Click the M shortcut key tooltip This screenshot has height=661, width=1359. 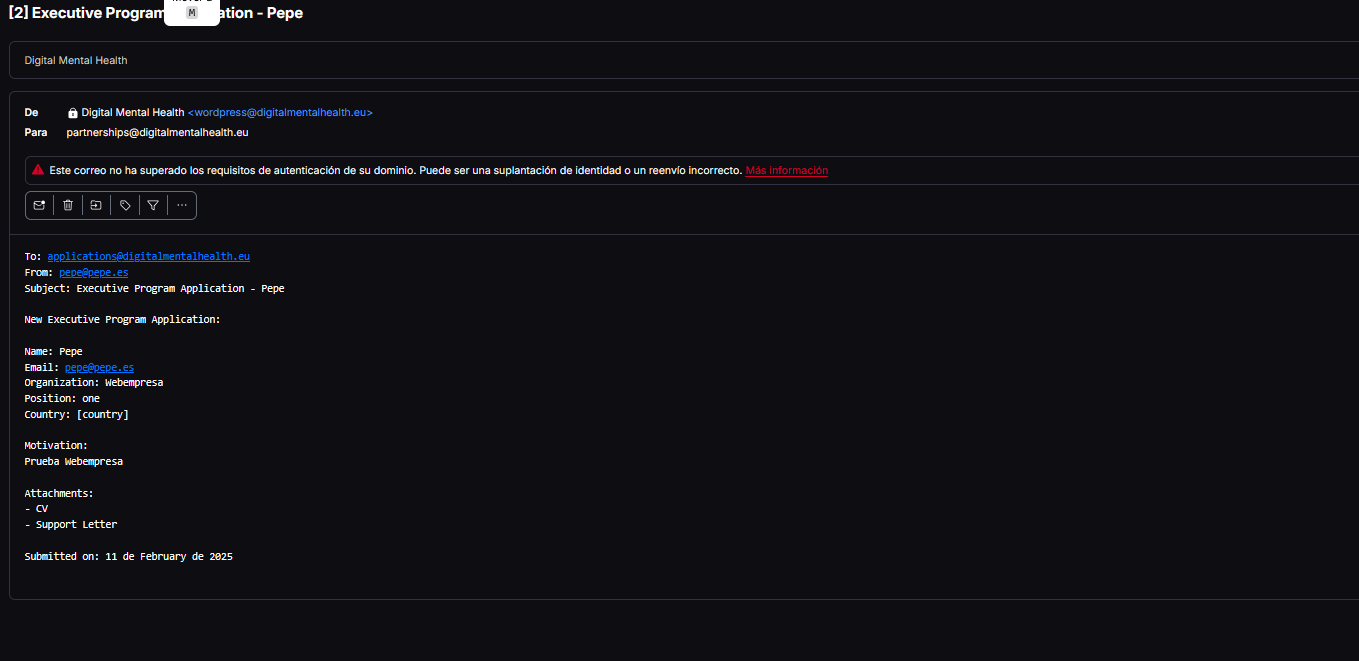(x=192, y=12)
